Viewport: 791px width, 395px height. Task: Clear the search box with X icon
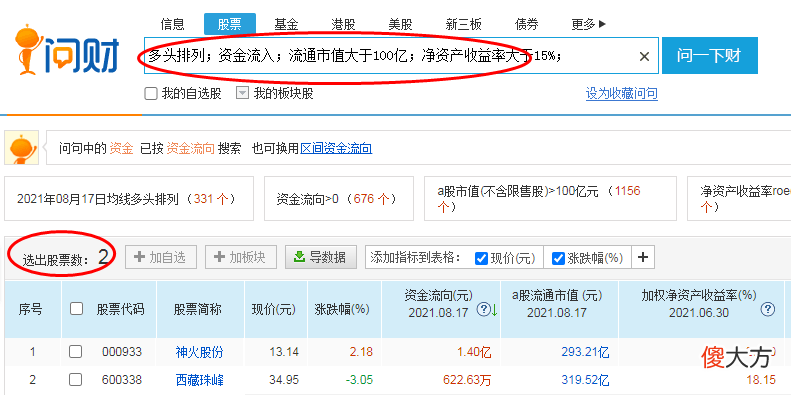pos(644,57)
